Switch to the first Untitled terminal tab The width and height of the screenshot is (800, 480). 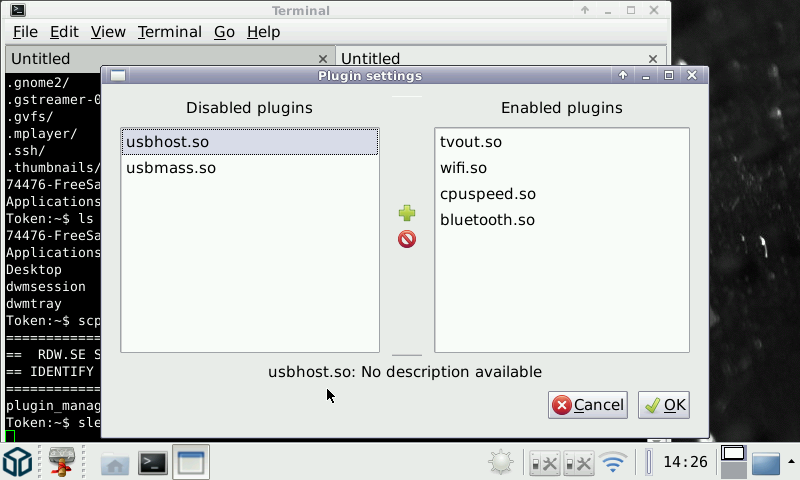click(41, 59)
